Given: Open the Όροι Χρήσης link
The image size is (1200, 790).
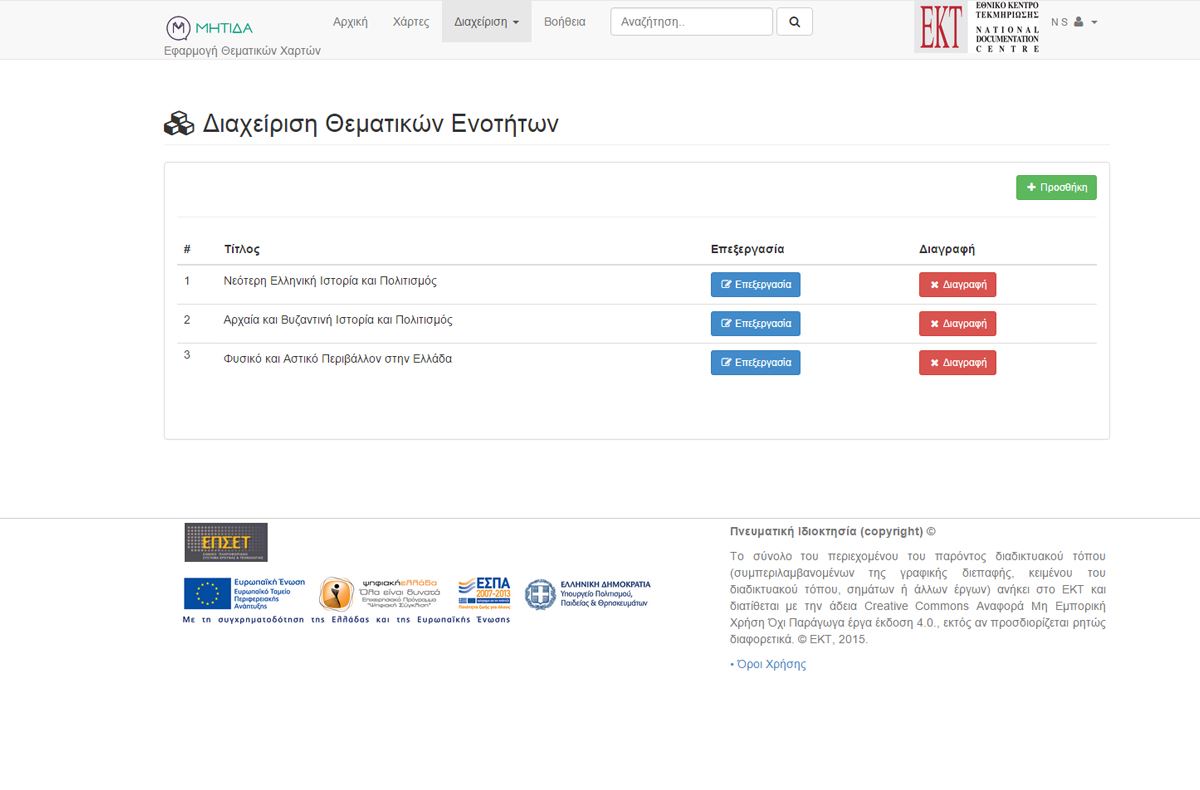Looking at the screenshot, I should [770, 665].
